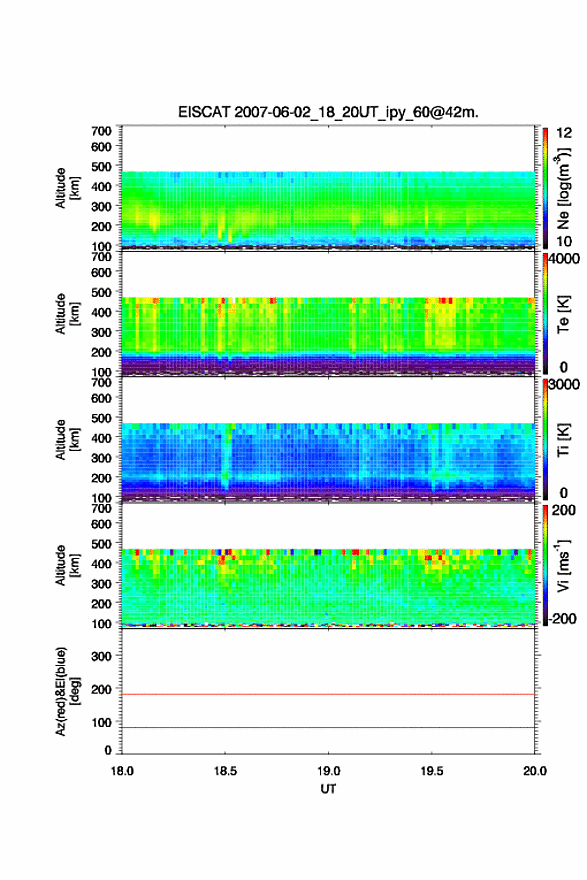Click the Vi velocity color bar
The image size is (587, 880).
545,565
